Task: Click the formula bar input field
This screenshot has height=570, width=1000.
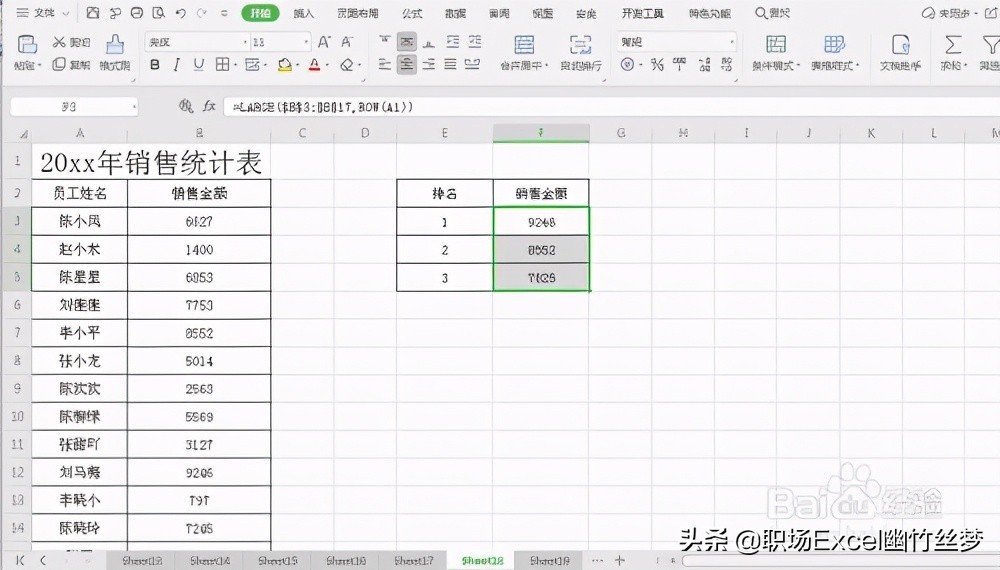Action: click(611, 107)
